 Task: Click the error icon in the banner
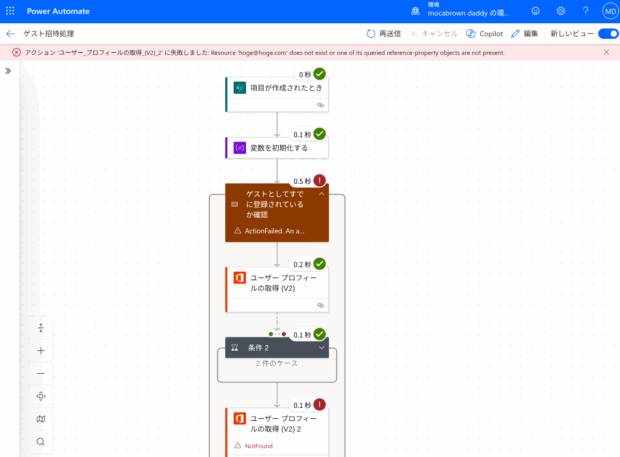click(x=16, y=53)
